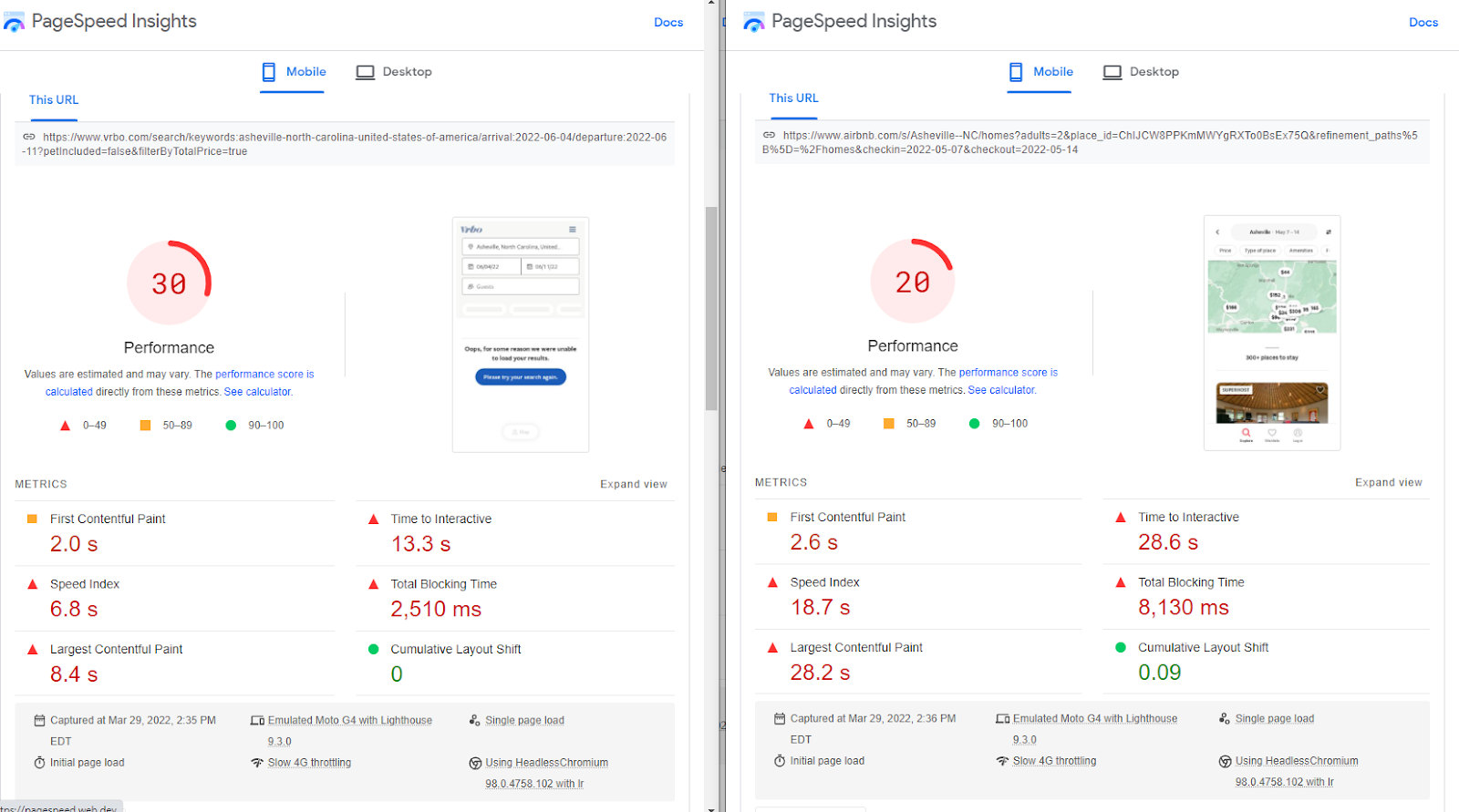
Task: Click the calendar icon beside Captured at 2:35 PM
Action: [39, 721]
